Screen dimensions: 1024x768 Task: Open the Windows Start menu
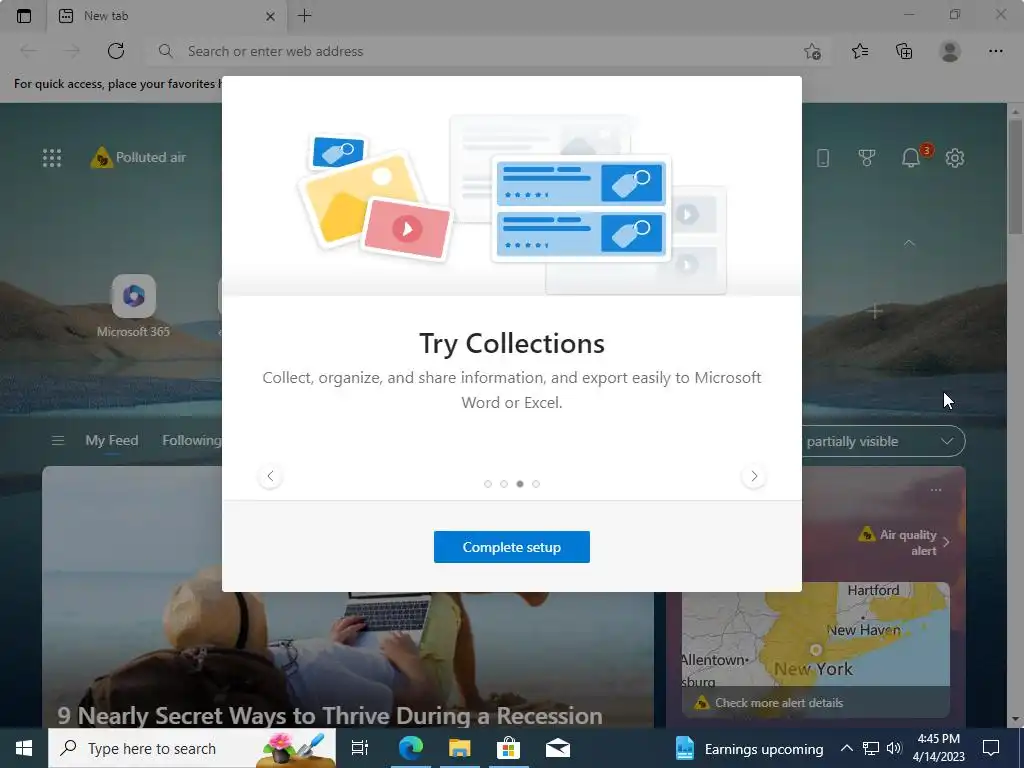[24, 748]
